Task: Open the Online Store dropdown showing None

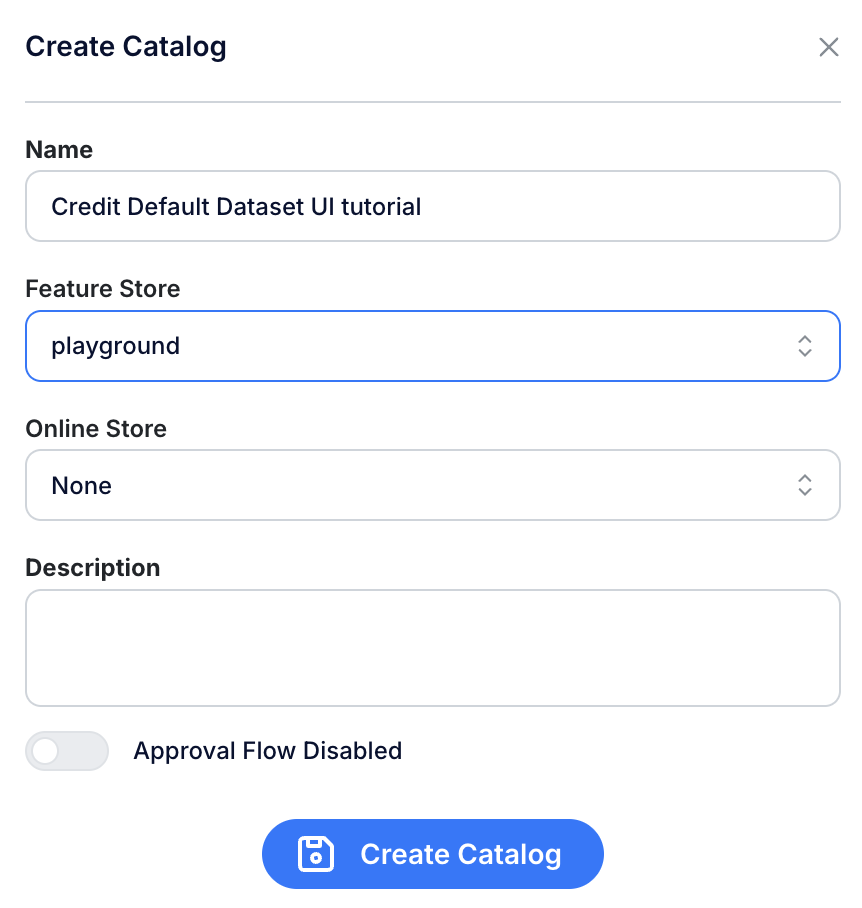Action: coord(432,485)
